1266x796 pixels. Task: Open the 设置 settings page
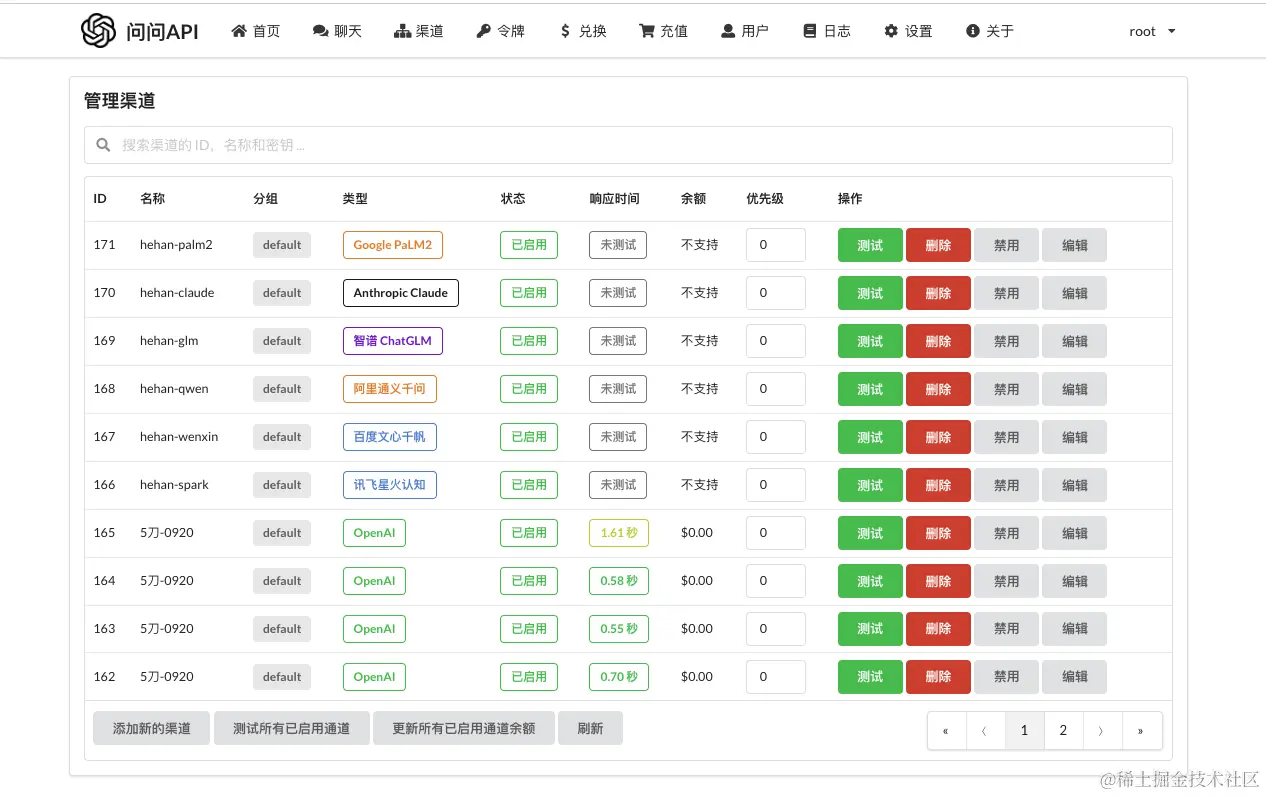pyautogui.click(x=908, y=31)
